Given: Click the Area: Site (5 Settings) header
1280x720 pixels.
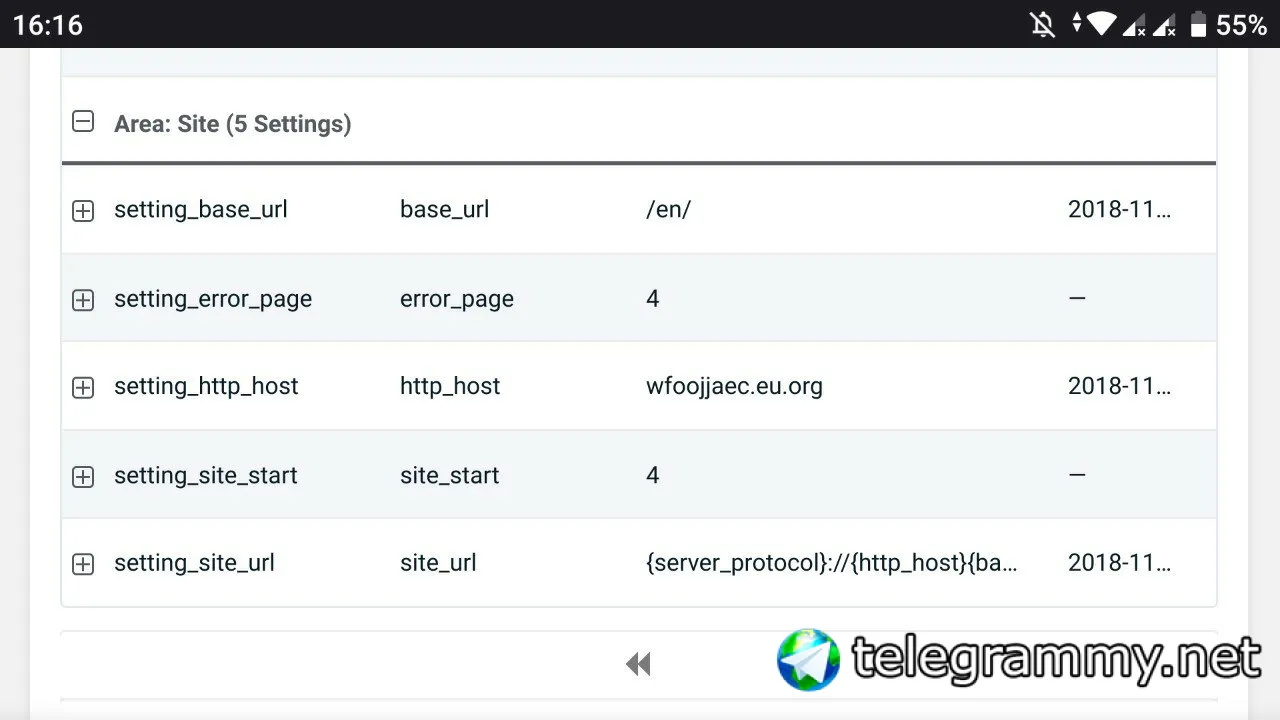Looking at the screenshot, I should coord(233,124).
